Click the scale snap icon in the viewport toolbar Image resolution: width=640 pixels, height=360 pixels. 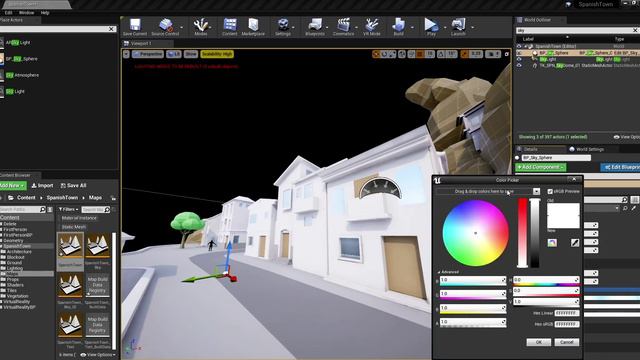[x=464, y=54]
